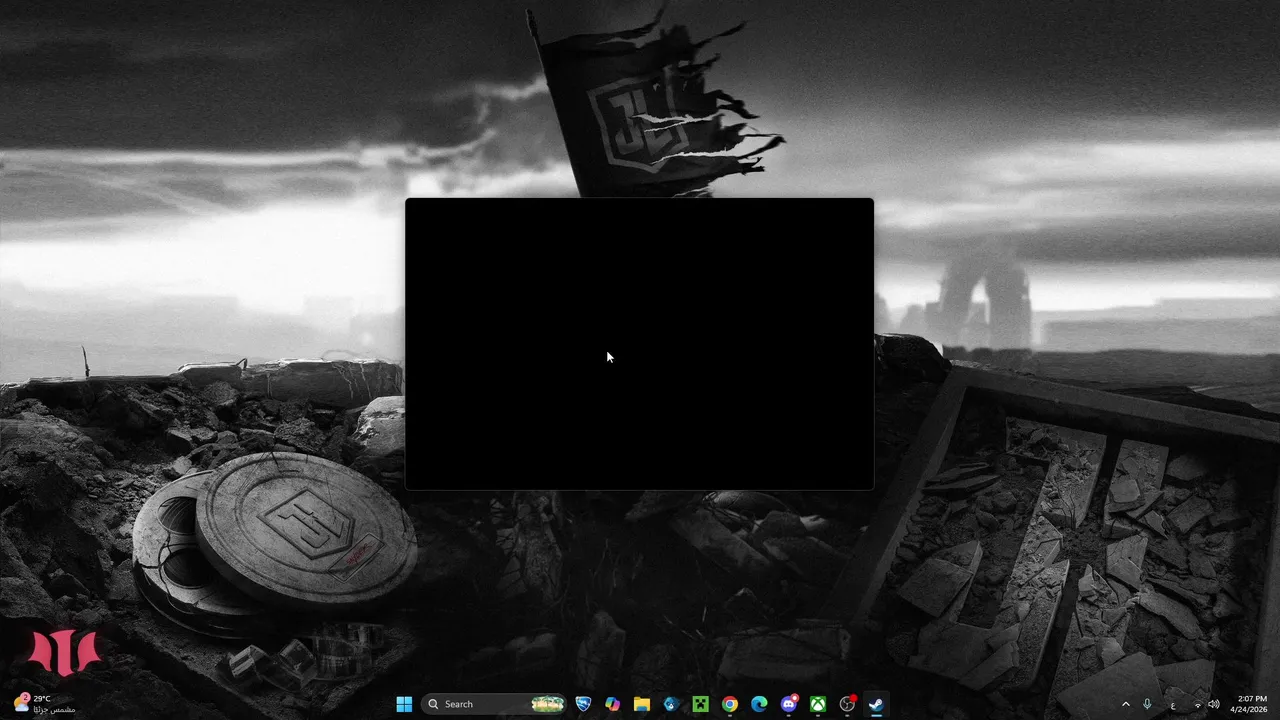Screen dimensions: 1280x720
Task: Launch Rocket League from the taskbar
Action: pos(583,704)
